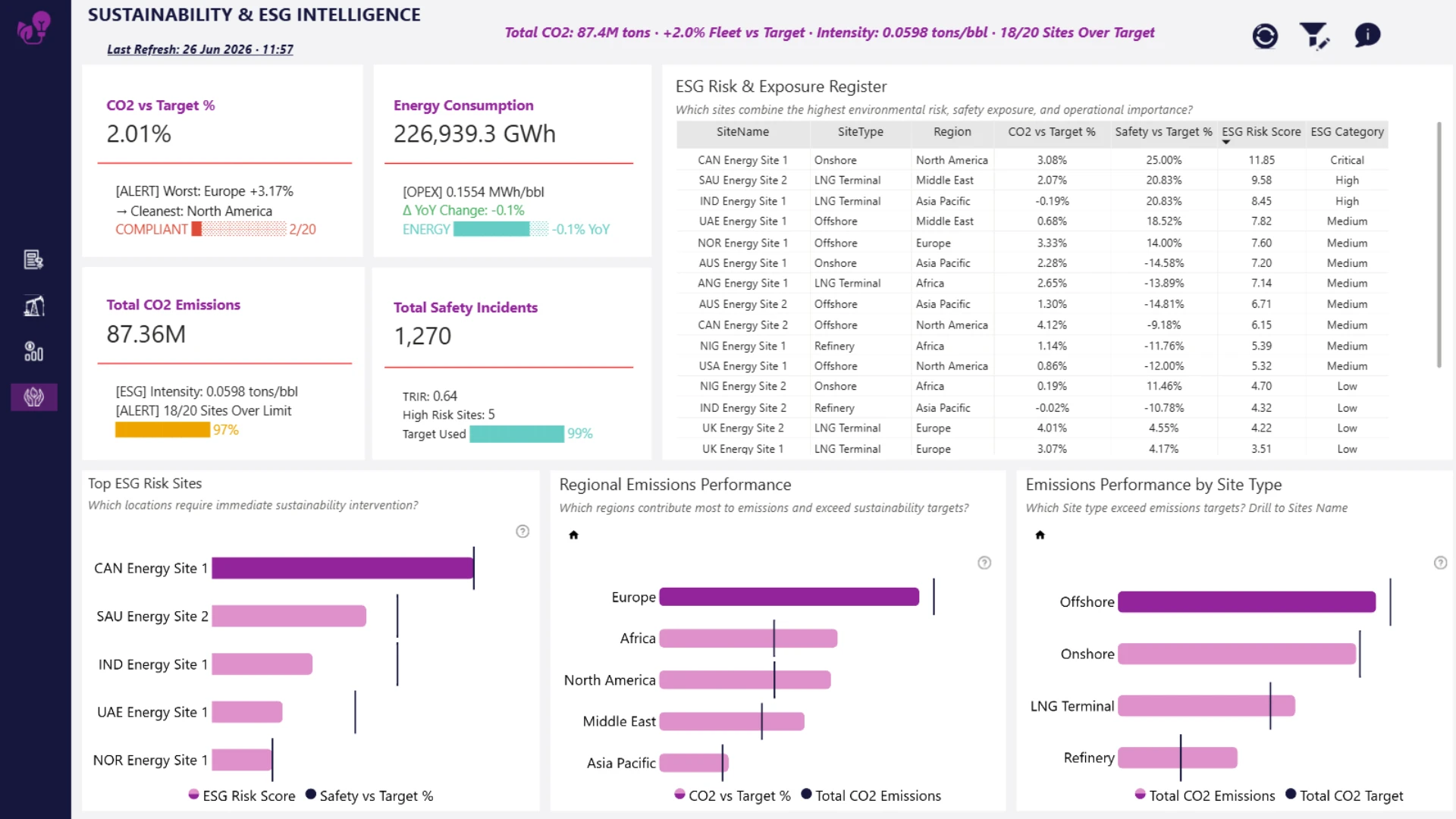1456x819 pixels.
Task: Open the clear filters funnel icon
Action: coord(1314,35)
